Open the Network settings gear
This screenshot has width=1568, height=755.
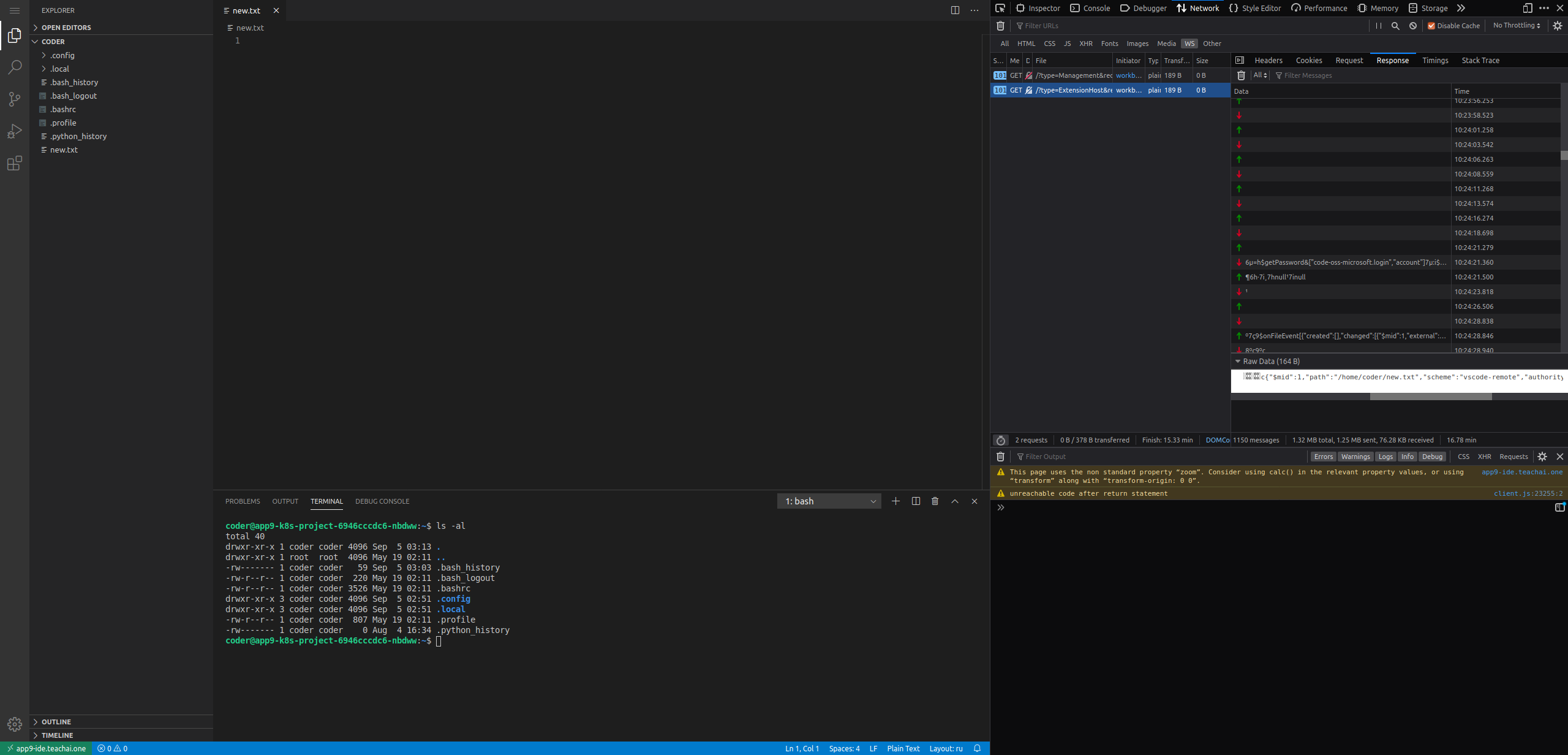pos(1558,25)
